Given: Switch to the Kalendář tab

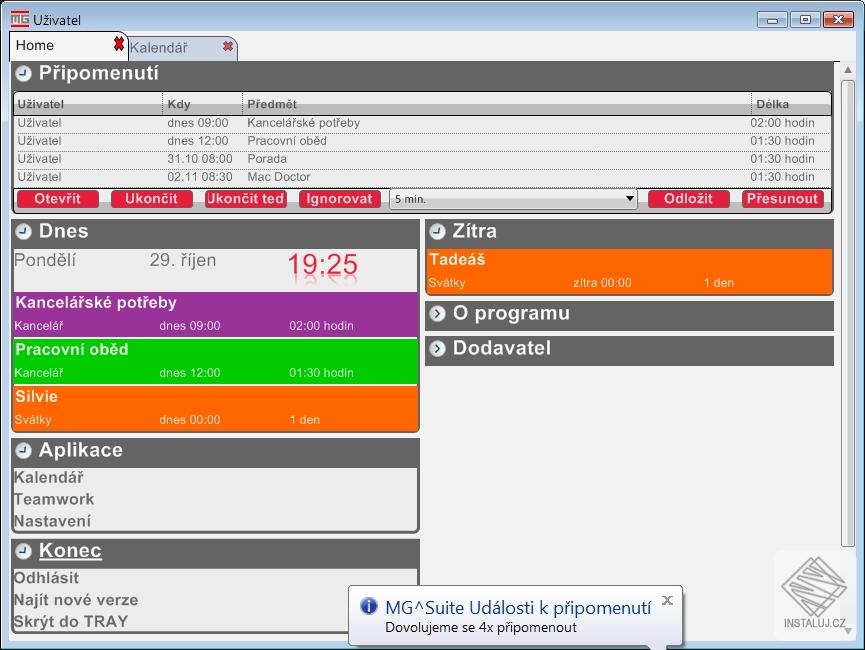Looking at the screenshot, I should pyautogui.click(x=159, y=48).
